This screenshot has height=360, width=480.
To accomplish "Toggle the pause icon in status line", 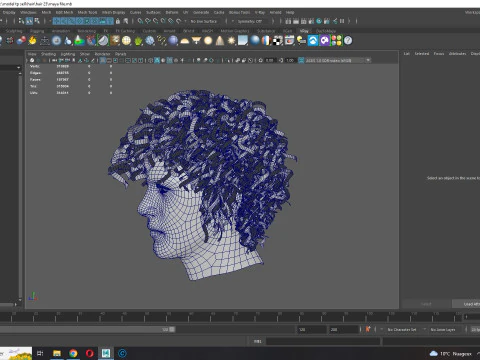I will point(342,21).
